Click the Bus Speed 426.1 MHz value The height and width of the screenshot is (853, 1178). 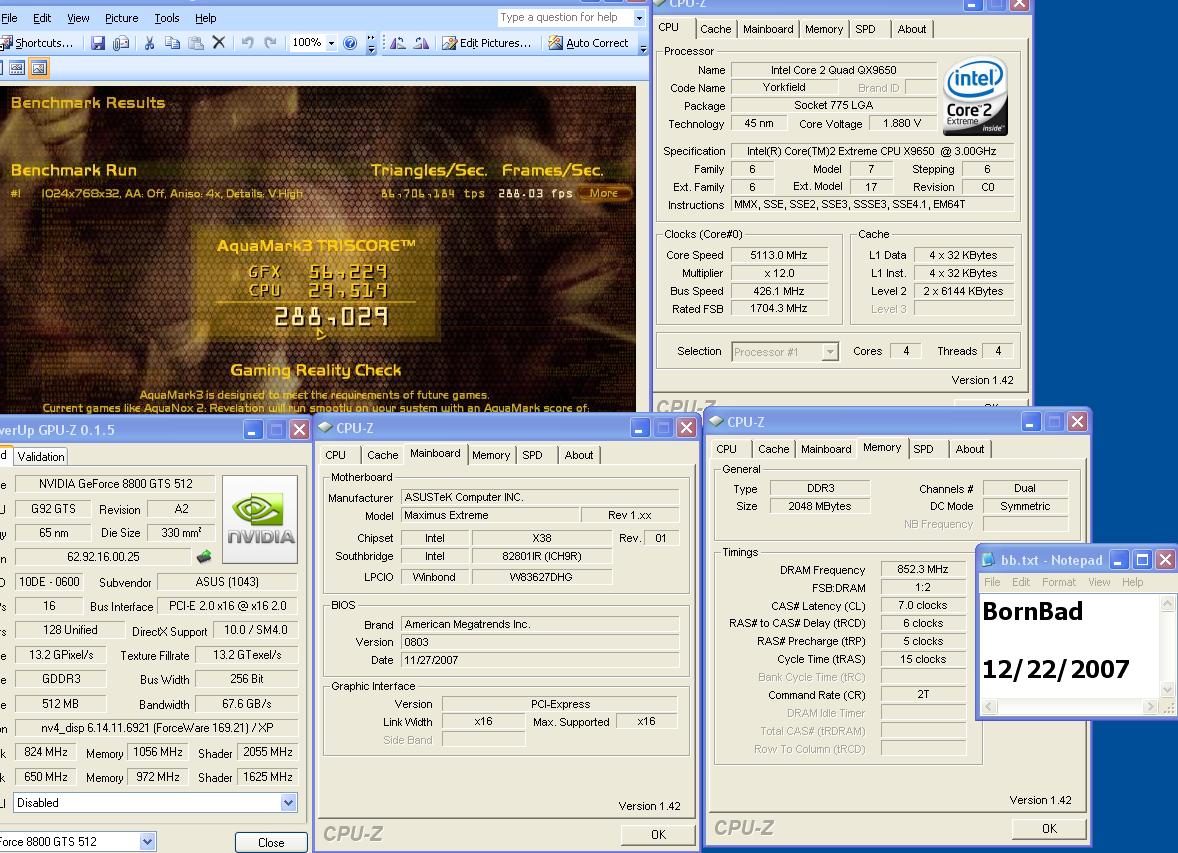click(778, 292)
